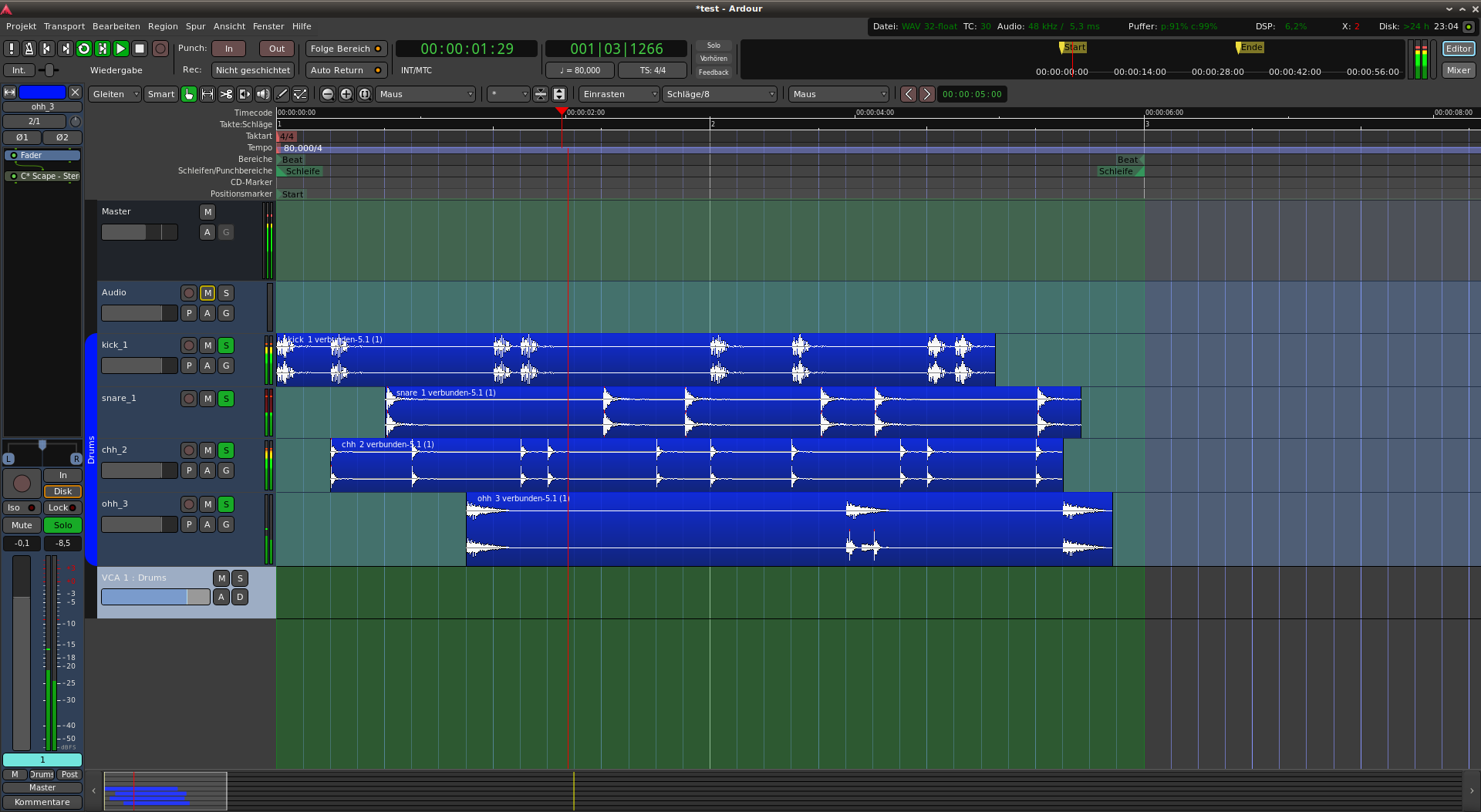Toggle Punch Out button
Viewport: 1481px width, 812px height.
(277, 49)
